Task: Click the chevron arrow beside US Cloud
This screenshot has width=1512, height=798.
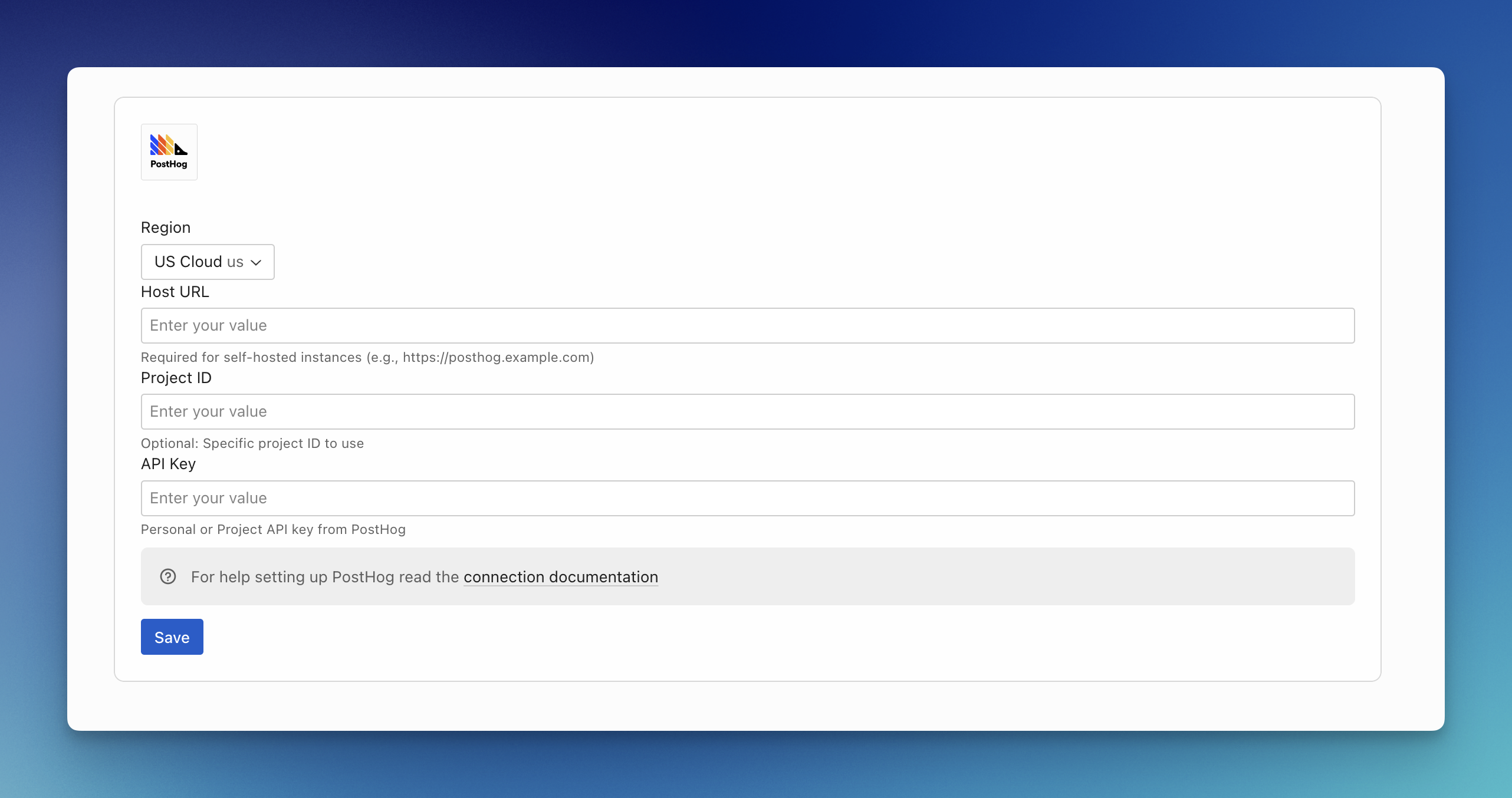Action: [x=256, y=262]
